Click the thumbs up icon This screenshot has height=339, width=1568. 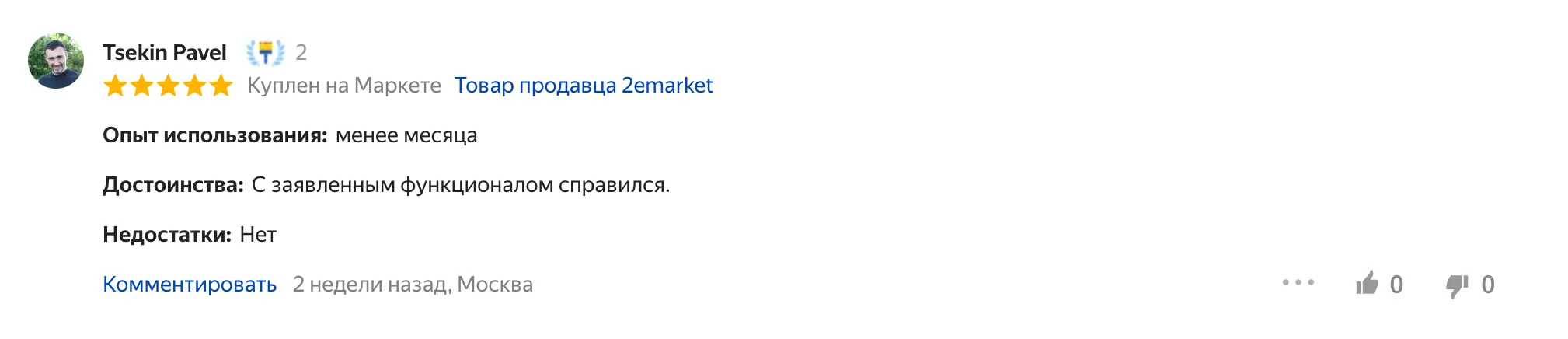[x=1367, y=284]
